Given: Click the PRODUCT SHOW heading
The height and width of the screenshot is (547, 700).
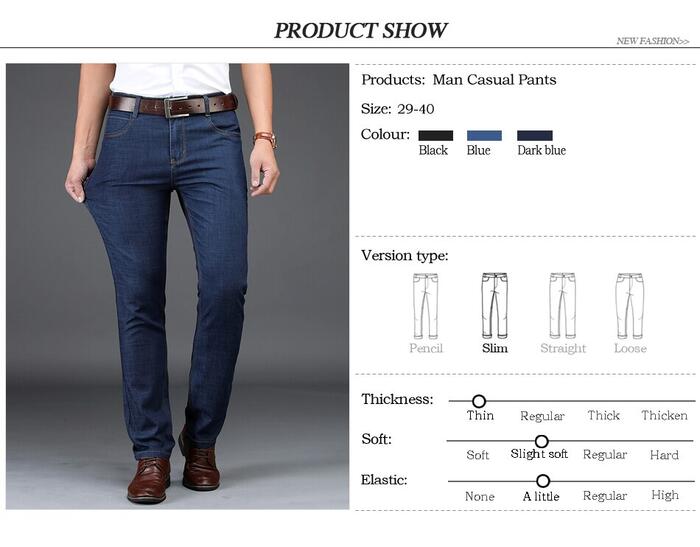Looking at the screenshot, I should click(x=360, y=30).
